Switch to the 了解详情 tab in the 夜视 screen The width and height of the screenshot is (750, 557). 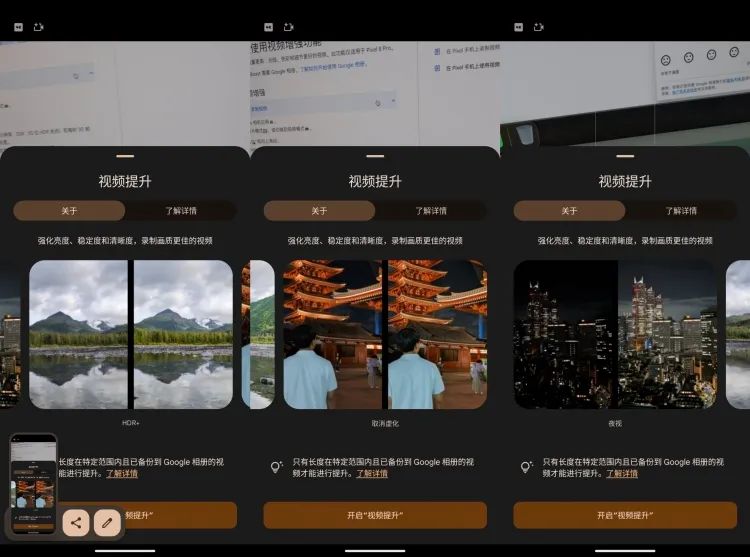point(681,211)
